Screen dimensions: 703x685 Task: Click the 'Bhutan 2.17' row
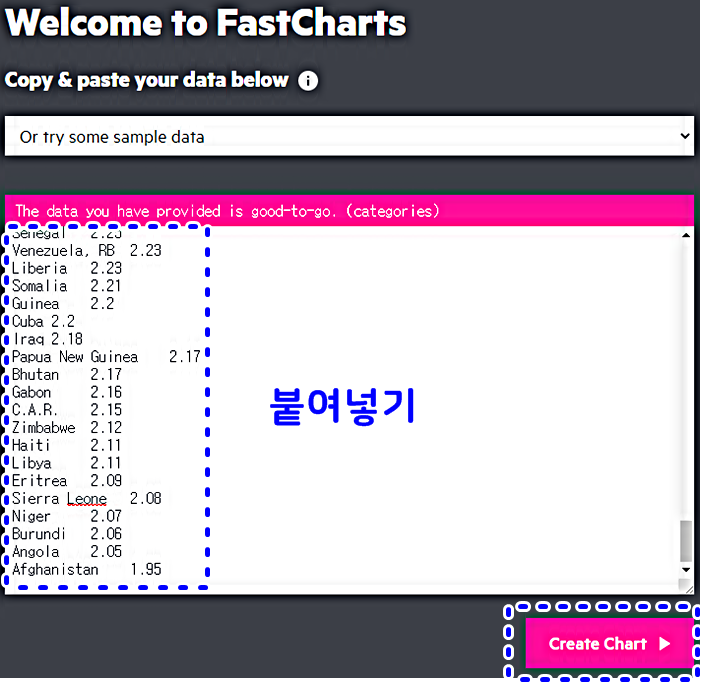coord(67,374)
